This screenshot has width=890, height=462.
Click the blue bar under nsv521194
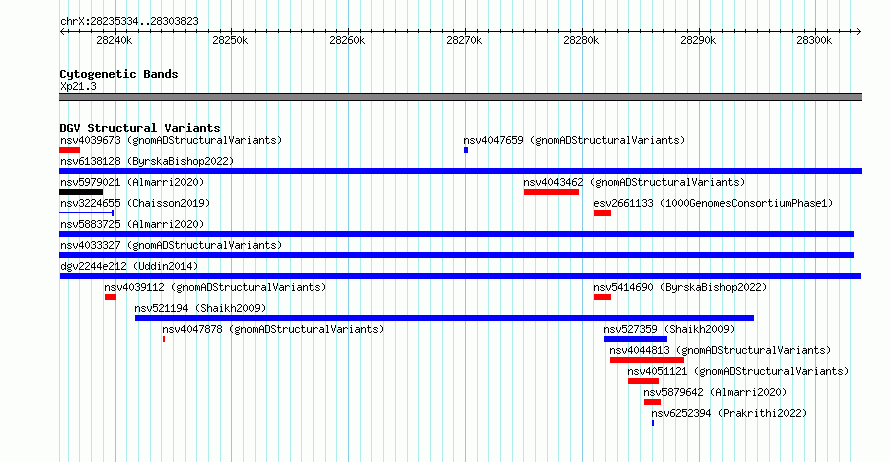444,318
